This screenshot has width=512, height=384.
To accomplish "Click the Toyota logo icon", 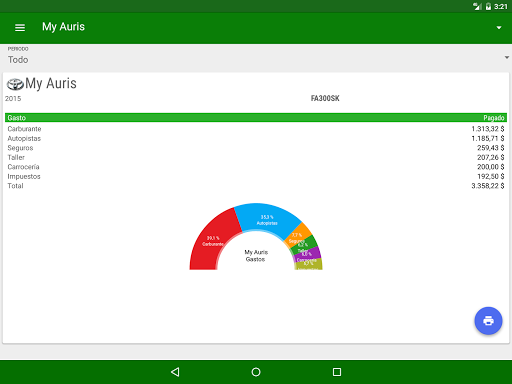I will click(x=15, y=84).
